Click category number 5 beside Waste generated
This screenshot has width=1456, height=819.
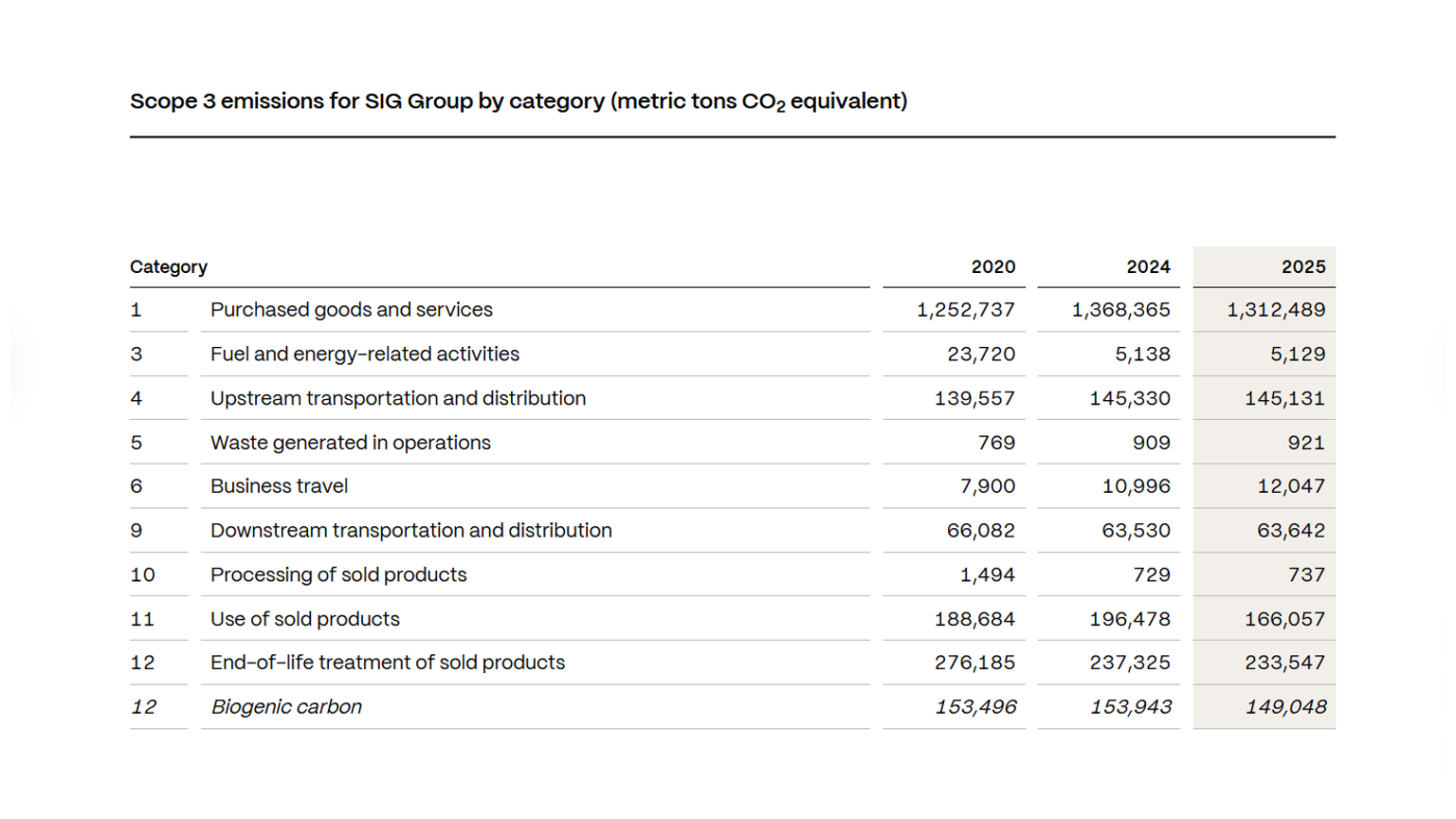136,443
